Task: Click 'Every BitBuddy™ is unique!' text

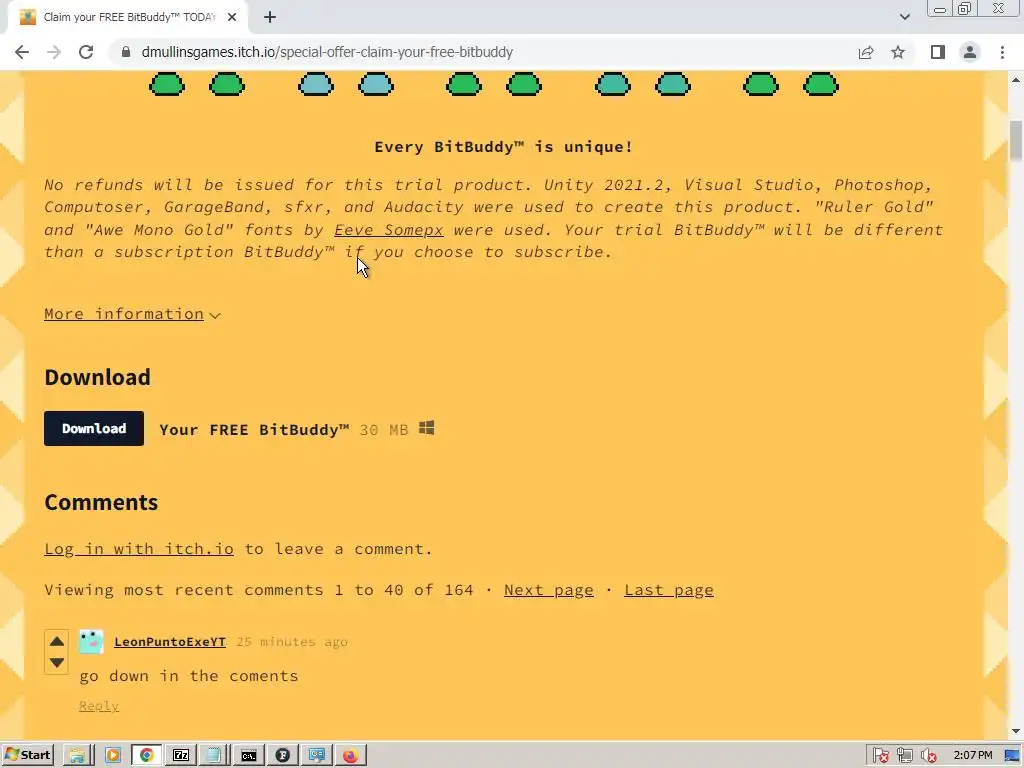Action: [504, 147]
